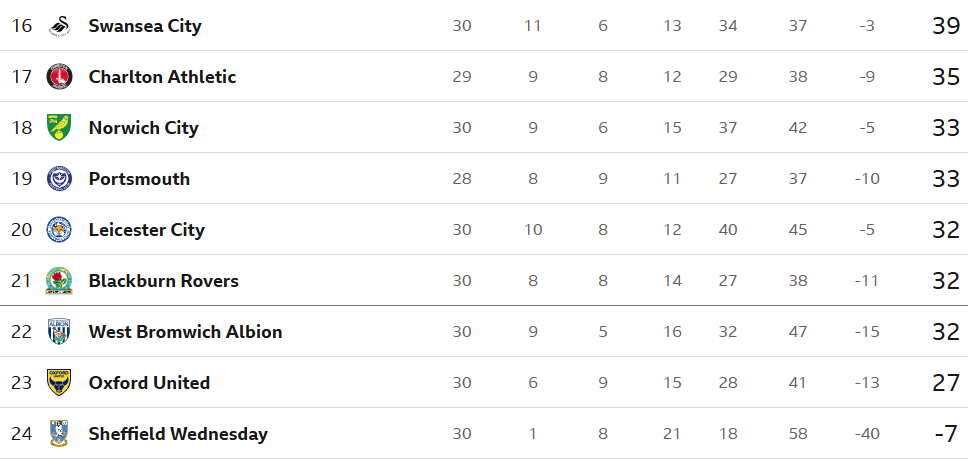The image size is (968, 460).
Task: Click the Leicester City fox badge
Action: [59, 230]
